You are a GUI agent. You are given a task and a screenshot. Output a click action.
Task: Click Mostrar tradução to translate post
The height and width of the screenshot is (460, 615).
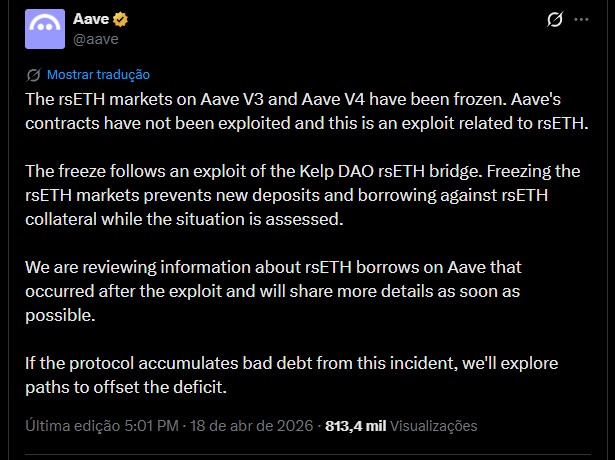98,75
